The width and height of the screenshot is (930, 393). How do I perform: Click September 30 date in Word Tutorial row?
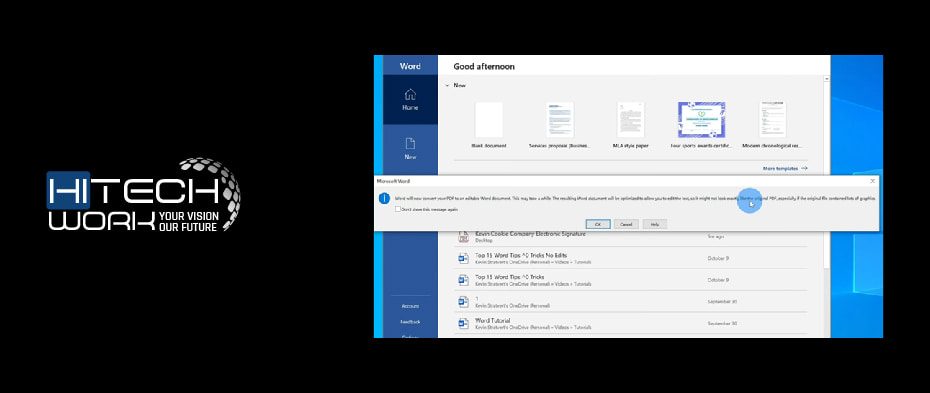722,324
